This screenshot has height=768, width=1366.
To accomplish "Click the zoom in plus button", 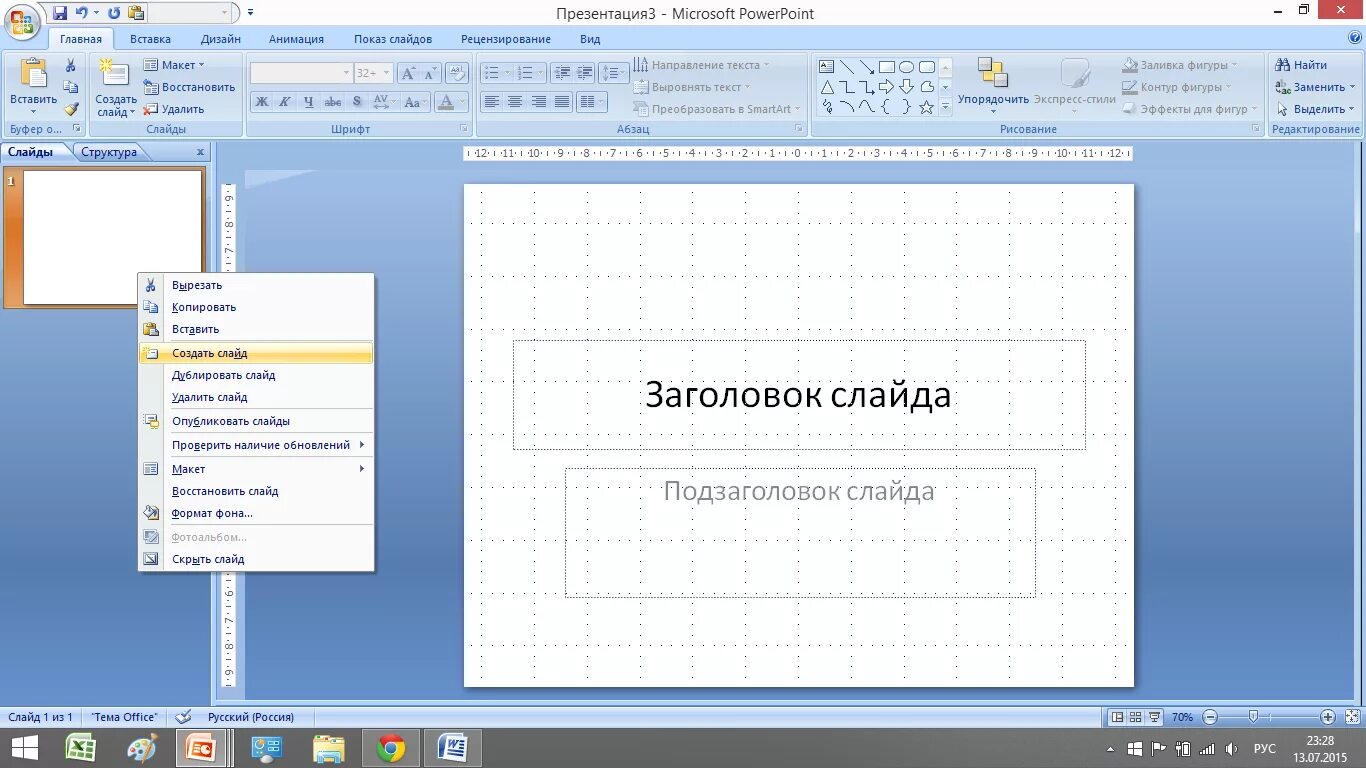I will tap(1328, 717).
